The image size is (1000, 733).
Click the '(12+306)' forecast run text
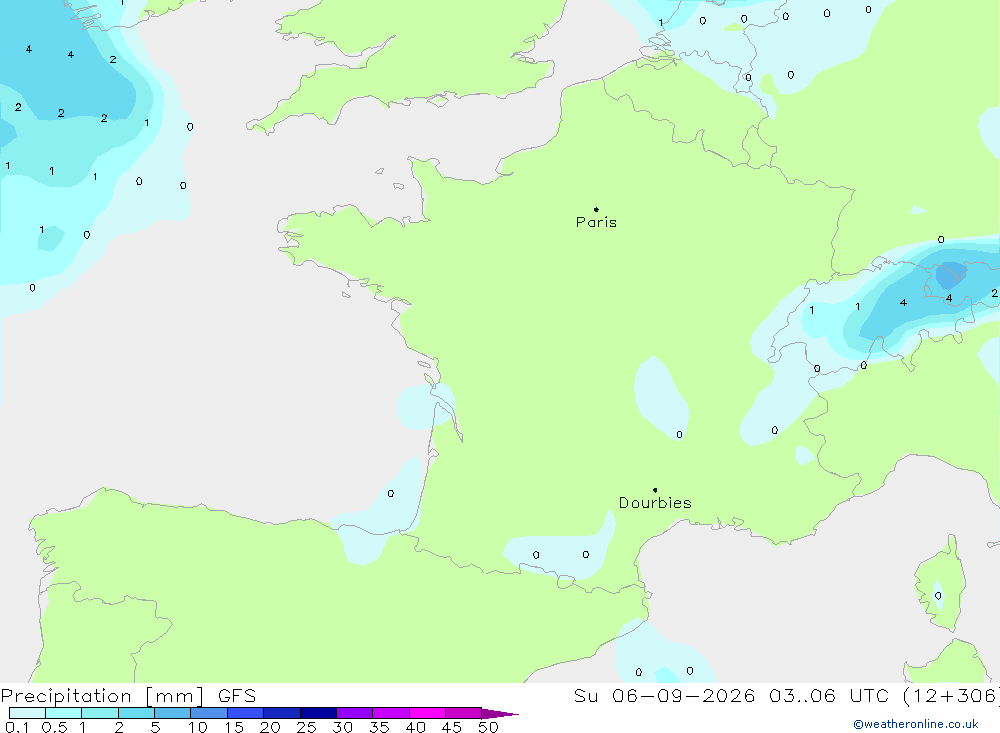click(951, 695)
